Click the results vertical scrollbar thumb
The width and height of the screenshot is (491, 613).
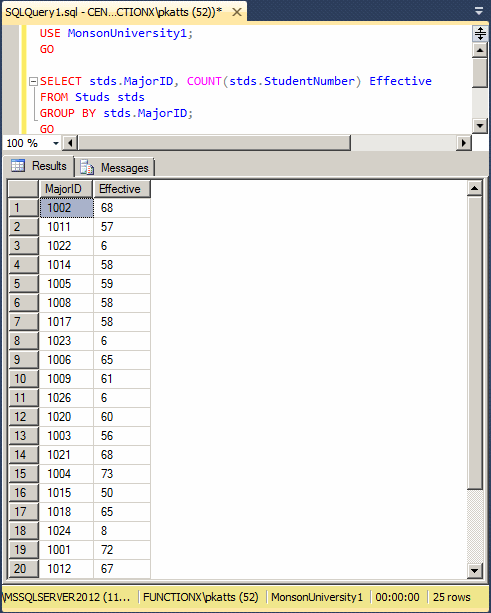475,343
